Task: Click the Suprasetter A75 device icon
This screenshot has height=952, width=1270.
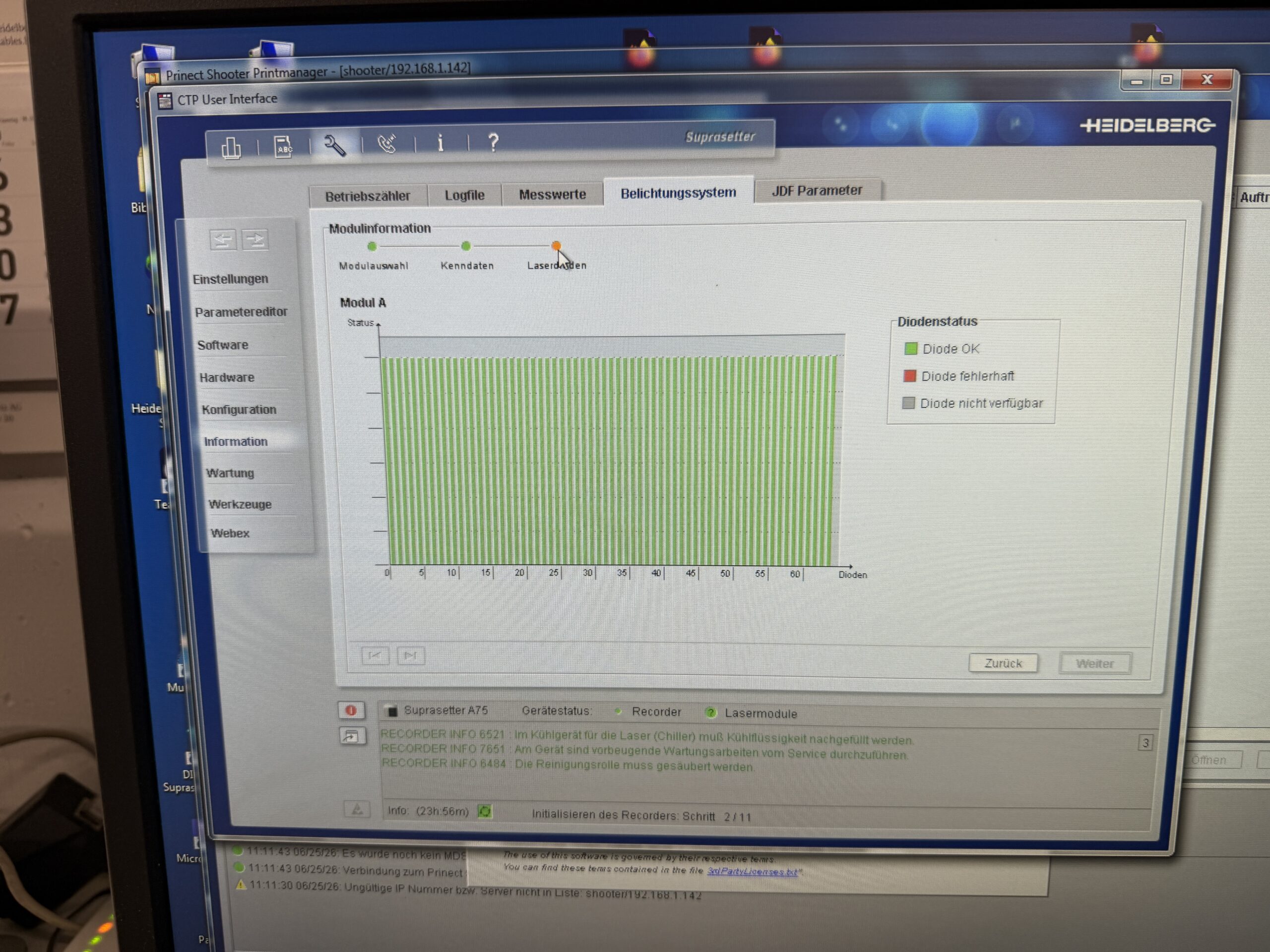Action: pyautogui.click(x=392, y=711)
